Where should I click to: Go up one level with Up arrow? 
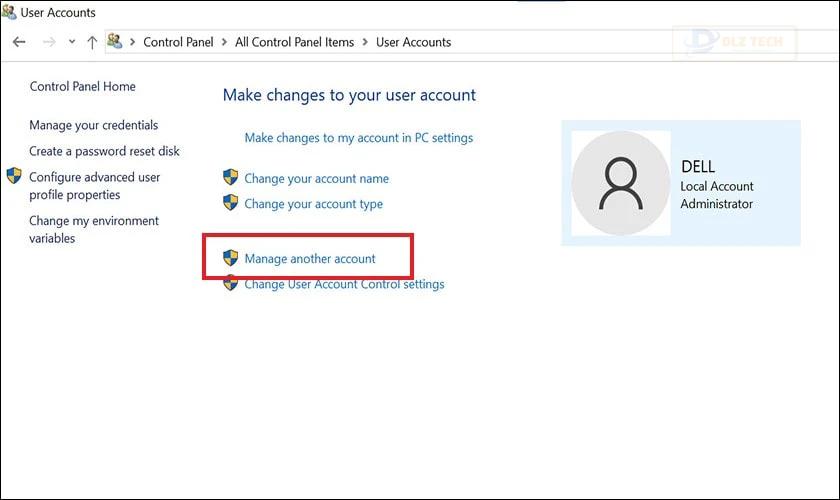tap(92, 42)
